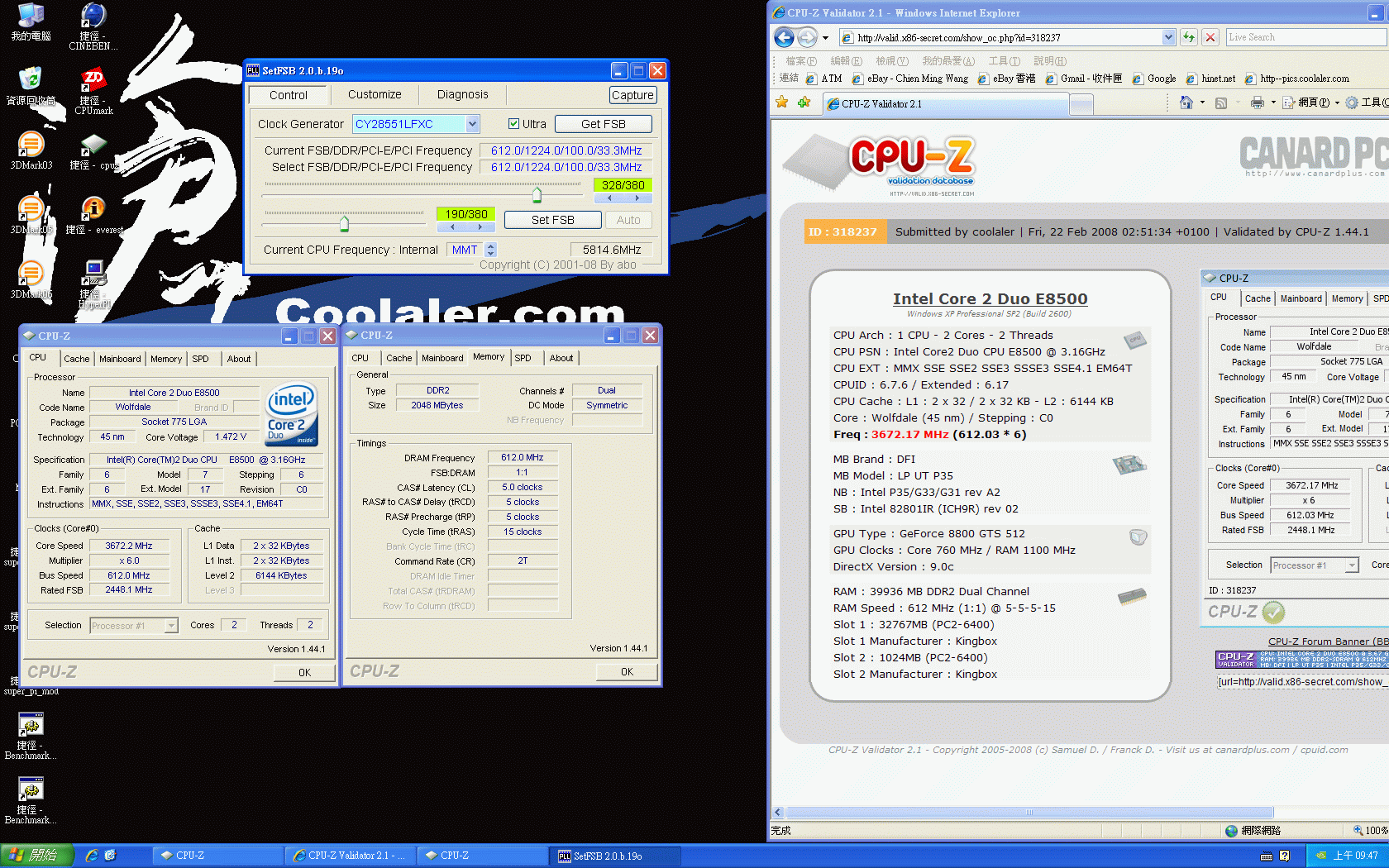The width and height of the screenshot is (1389, 868).
Task: Open the Google favorites link in IE
Action: [x=1154, y=79]
